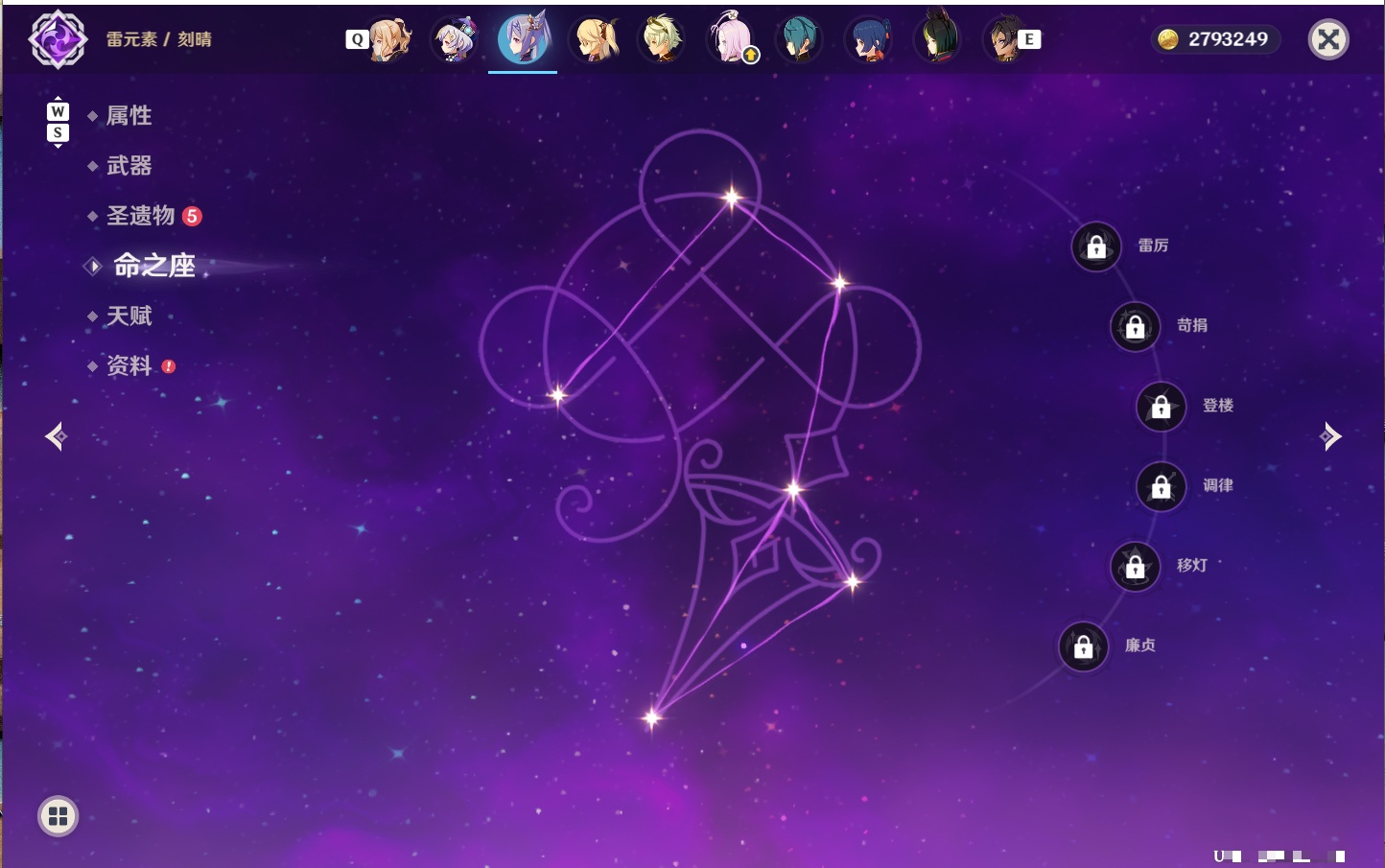
Task: Click the Electro element emblem icon
Action: [x=58, y=39]
